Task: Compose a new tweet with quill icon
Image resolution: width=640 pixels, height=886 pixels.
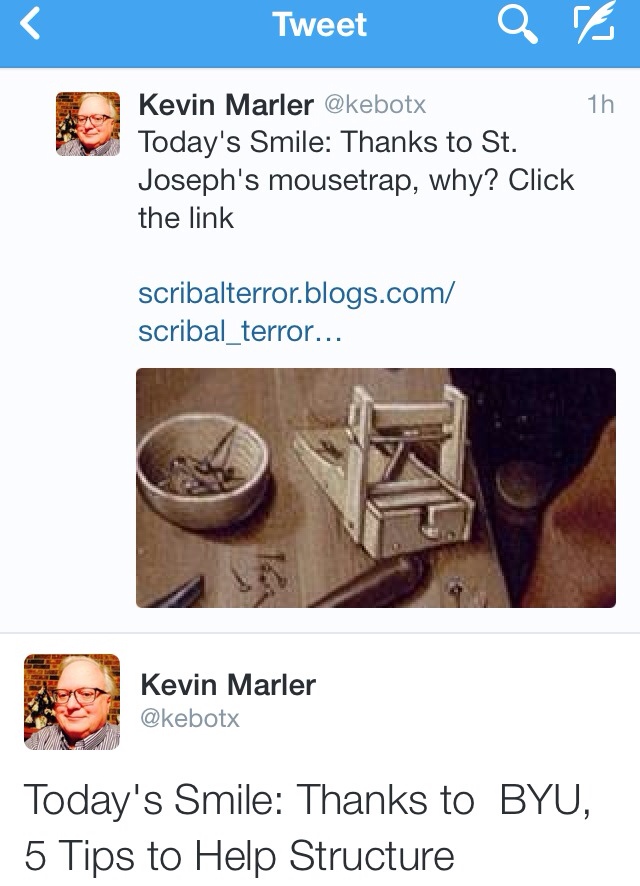Action: [594, 23]
